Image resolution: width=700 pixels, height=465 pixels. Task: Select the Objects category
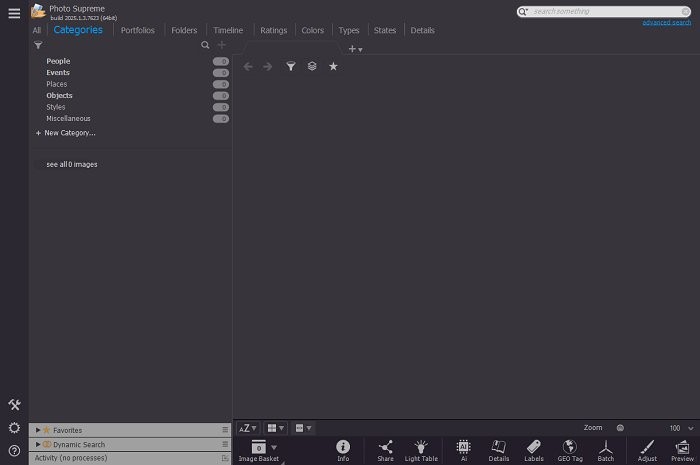(x=59, y=95)
